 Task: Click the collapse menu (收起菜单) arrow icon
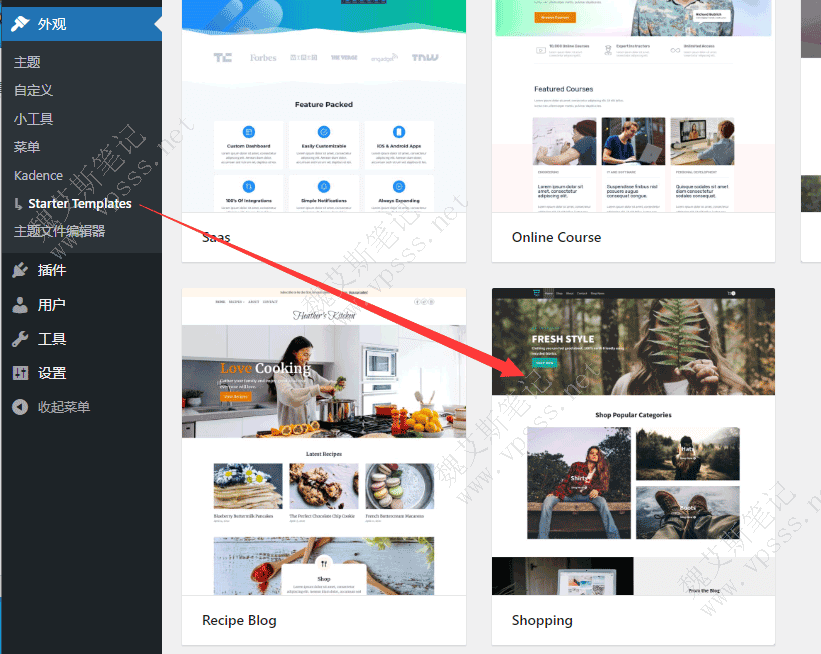(20, 407)
